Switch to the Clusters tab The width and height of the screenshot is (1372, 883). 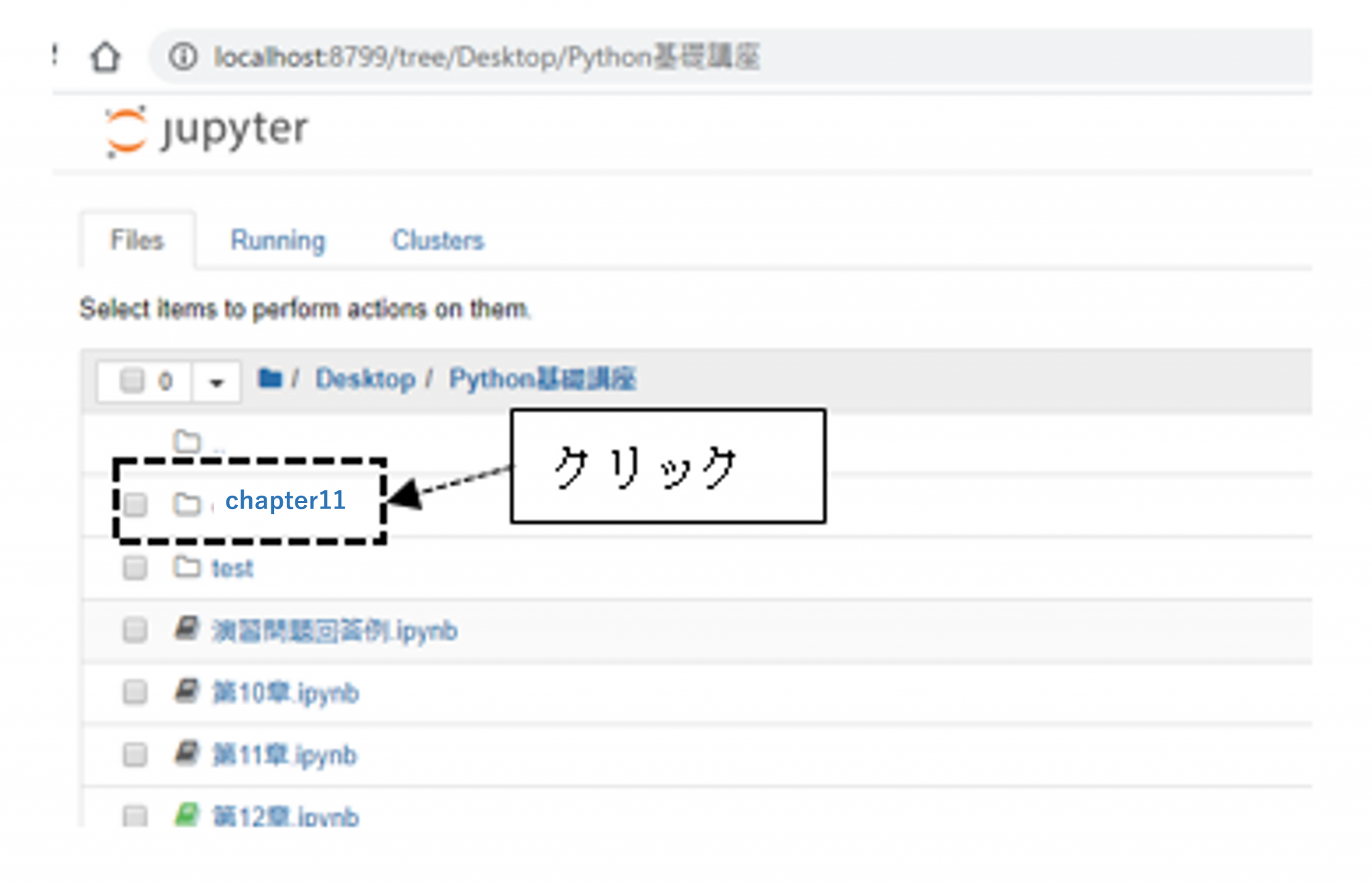tap(437, 241)
